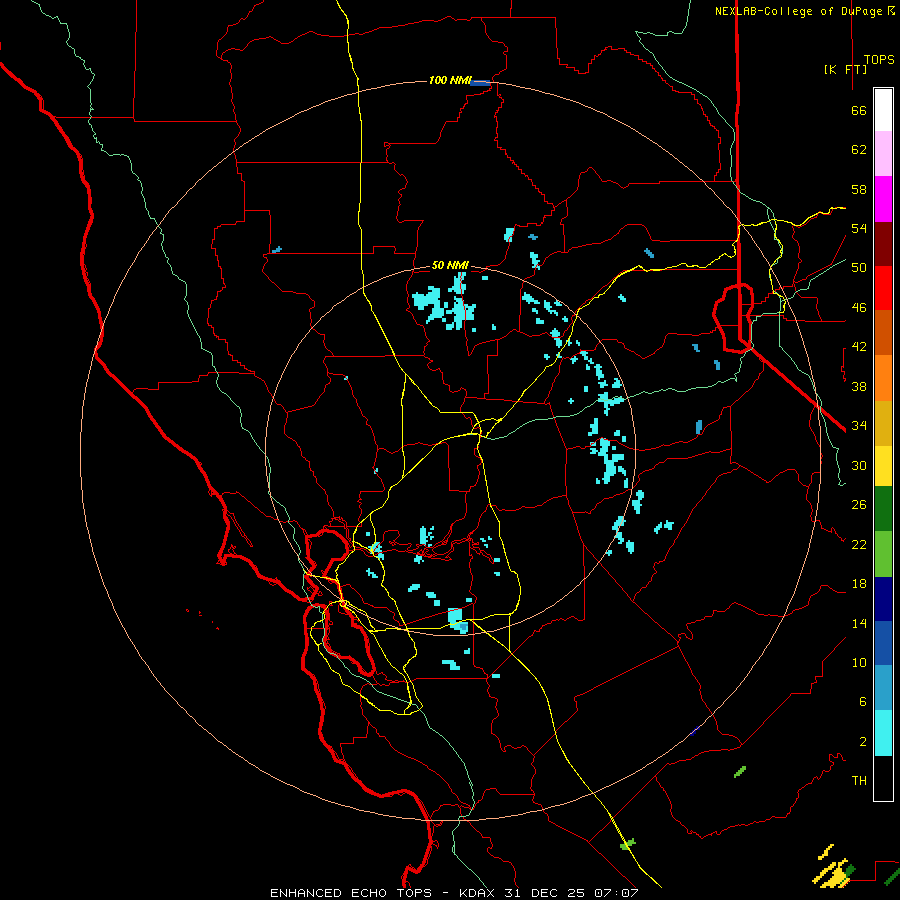This screenshot has height=900, width=900.
Task: Click the '38' legend value
Action: (x=859, y=386)
